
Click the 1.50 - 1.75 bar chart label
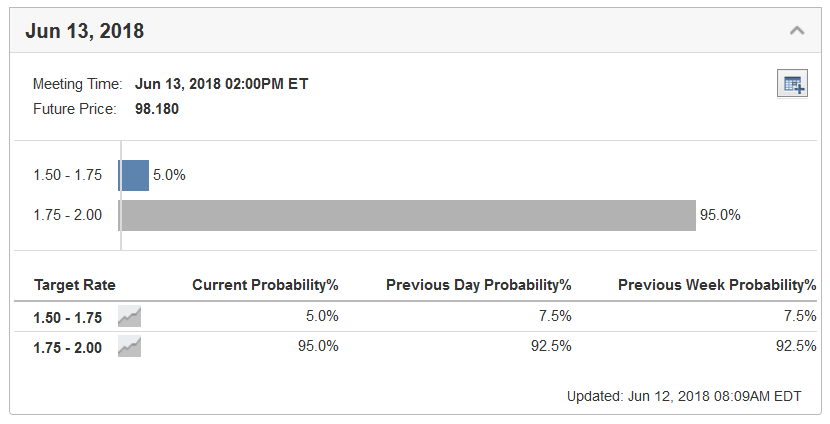click(68, 175)
